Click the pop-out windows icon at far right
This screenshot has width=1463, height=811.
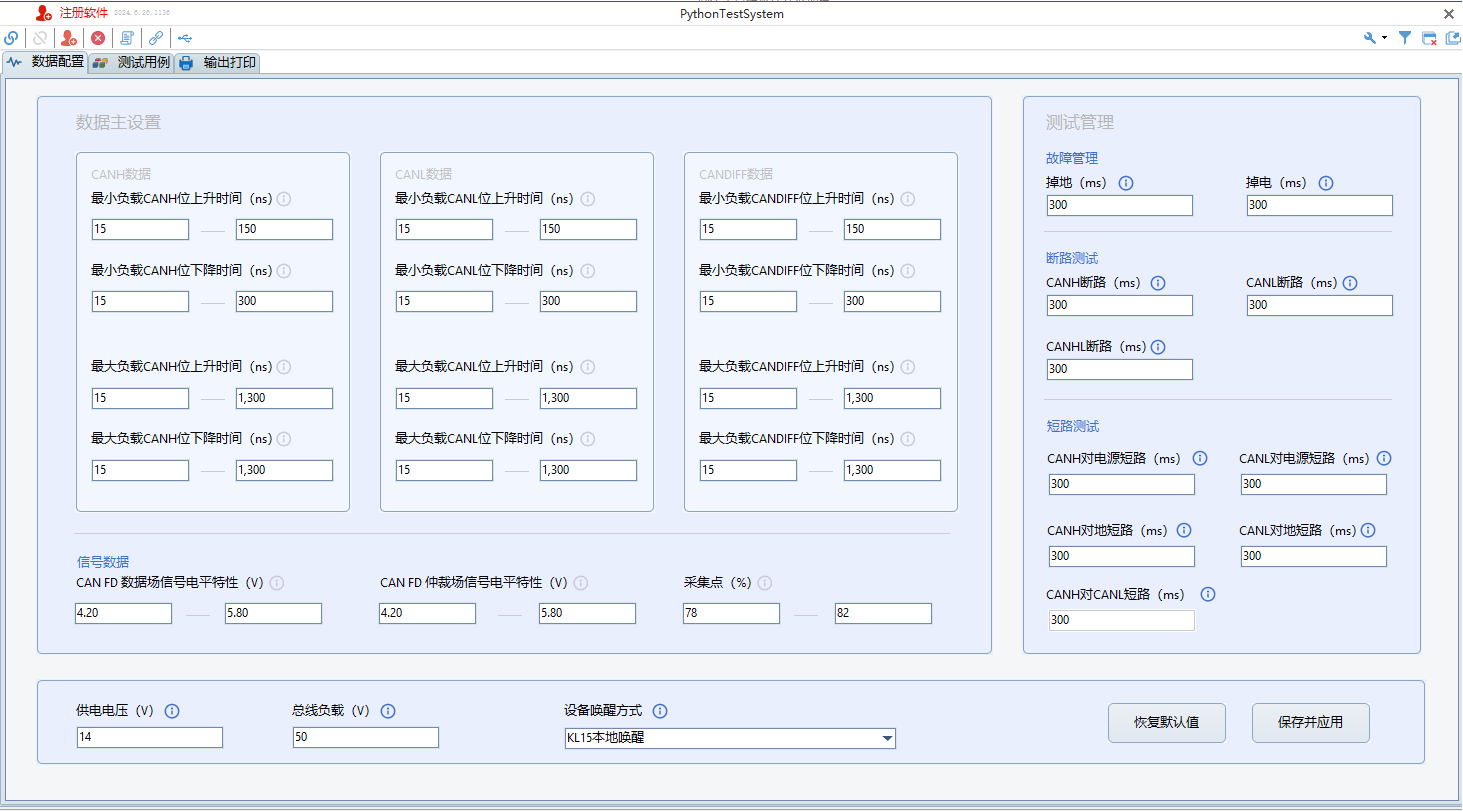pyautogui.click(x=1454, y=38)
